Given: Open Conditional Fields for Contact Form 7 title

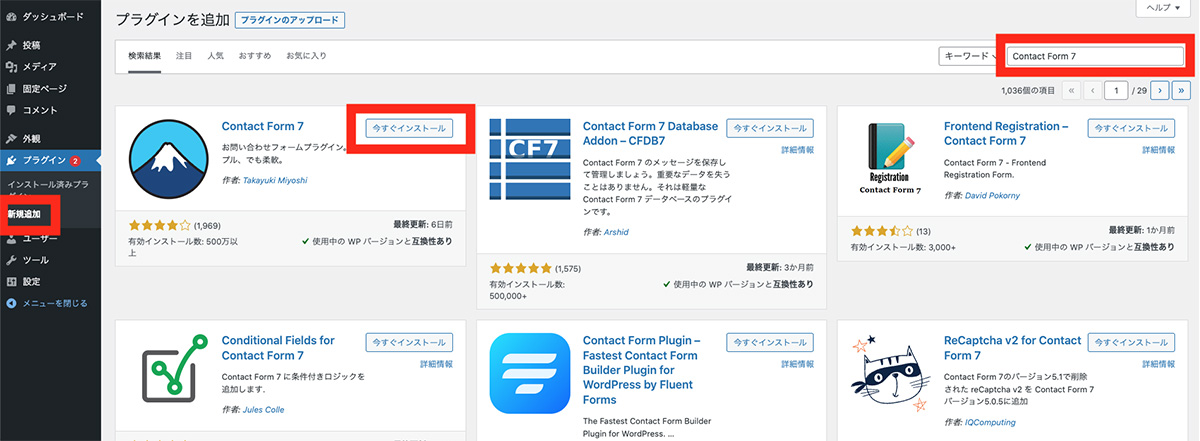Looking at the screenshot, I should (279, 348).
